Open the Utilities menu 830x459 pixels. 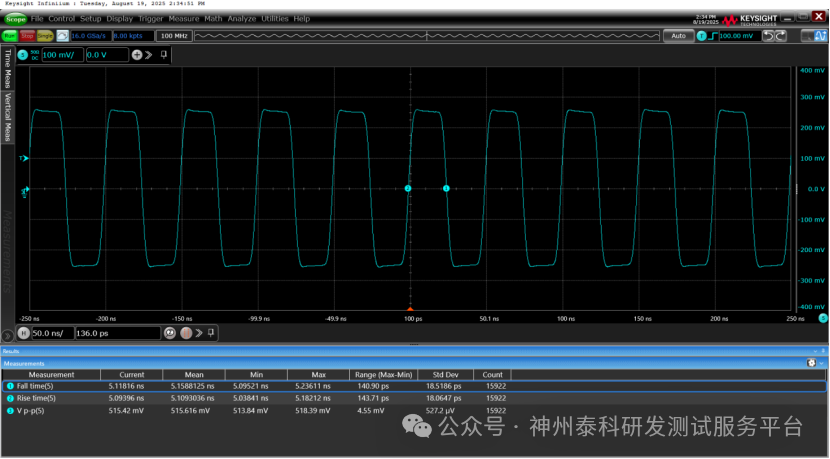275,19
